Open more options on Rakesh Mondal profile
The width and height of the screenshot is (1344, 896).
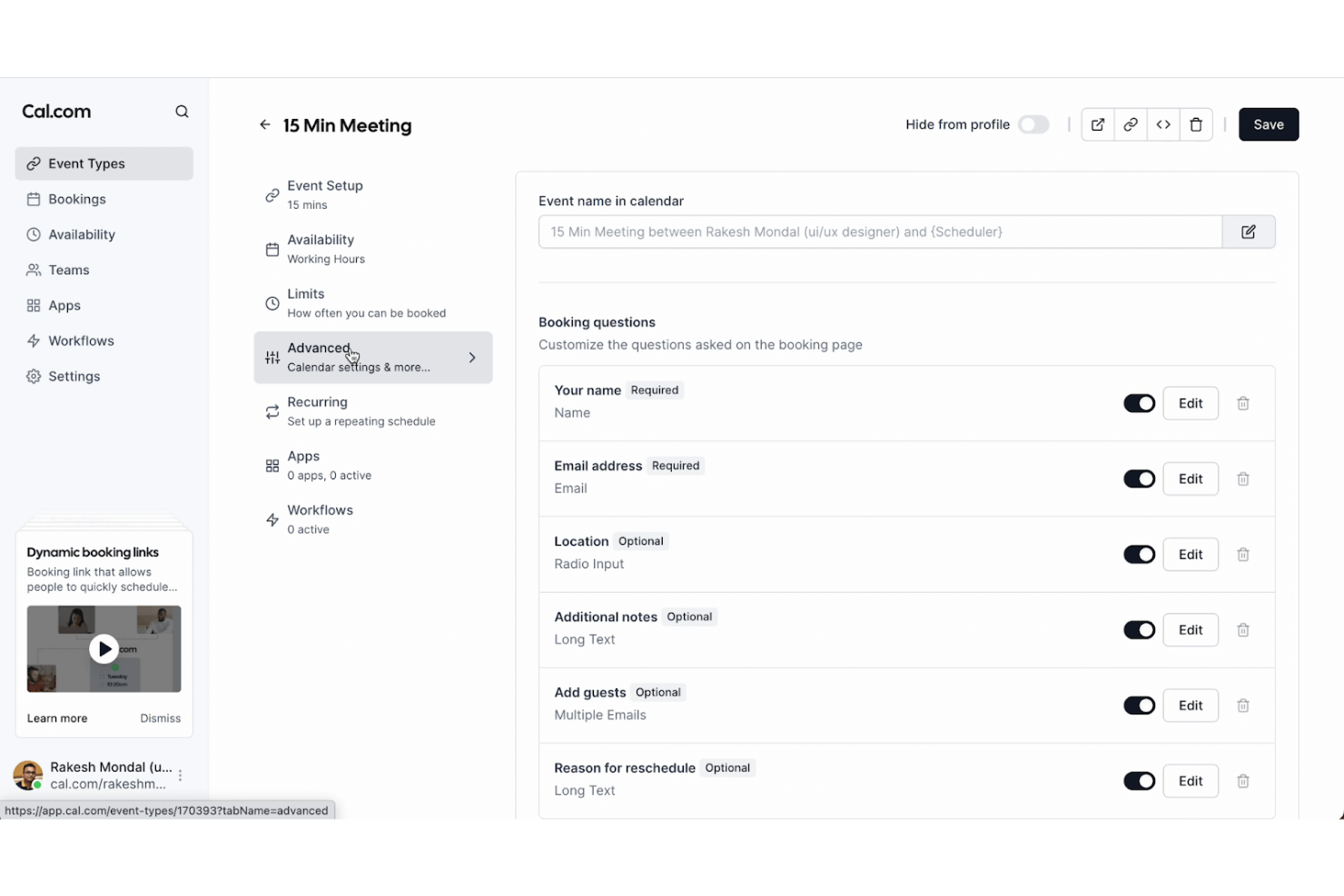click(x=180, y=774)
